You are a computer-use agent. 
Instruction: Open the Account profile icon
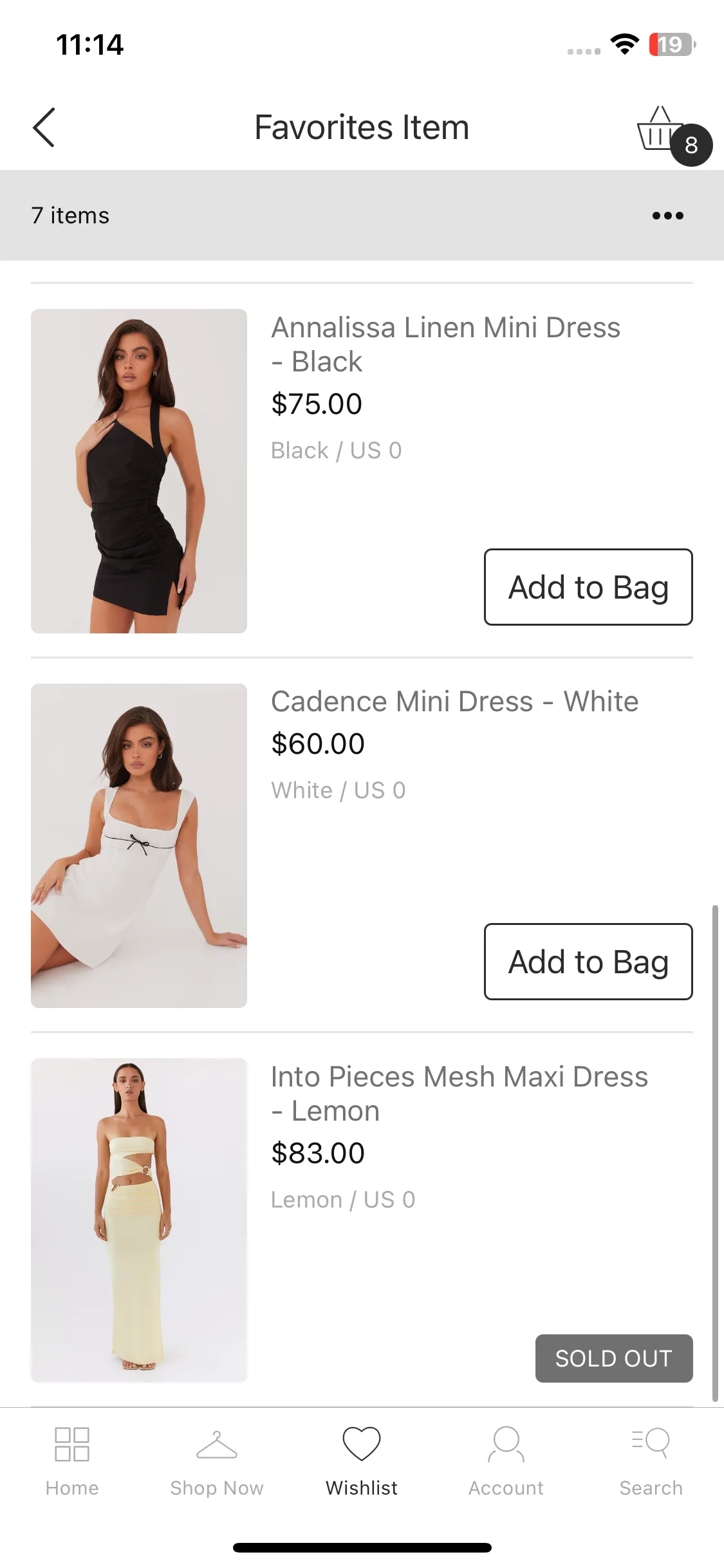click(x=506, y=1444)
